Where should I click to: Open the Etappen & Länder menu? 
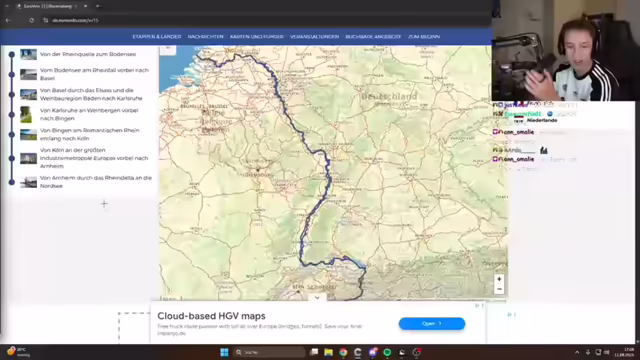pos(157,37)
